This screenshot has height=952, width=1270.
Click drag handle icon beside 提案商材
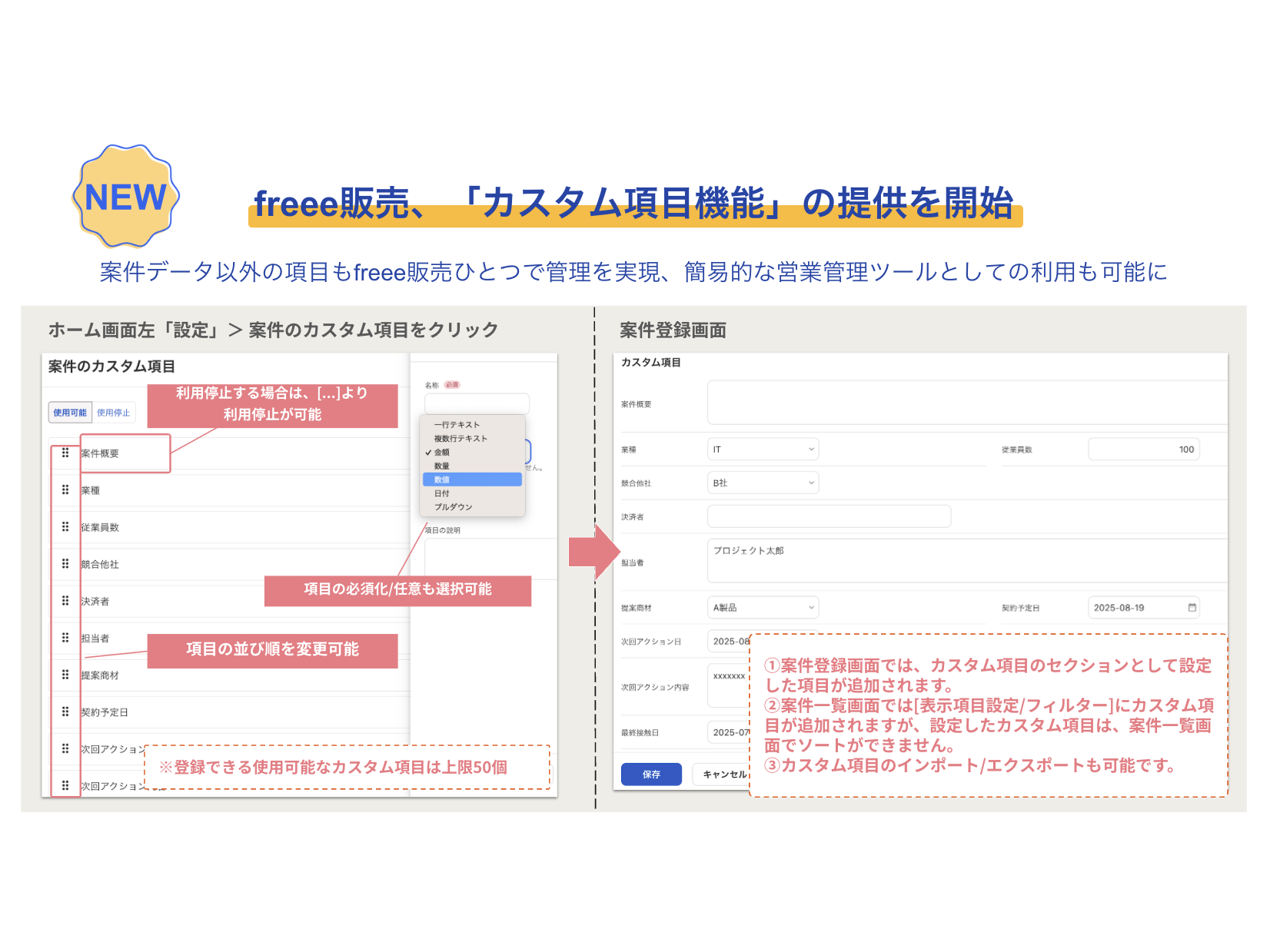[65, 674]
